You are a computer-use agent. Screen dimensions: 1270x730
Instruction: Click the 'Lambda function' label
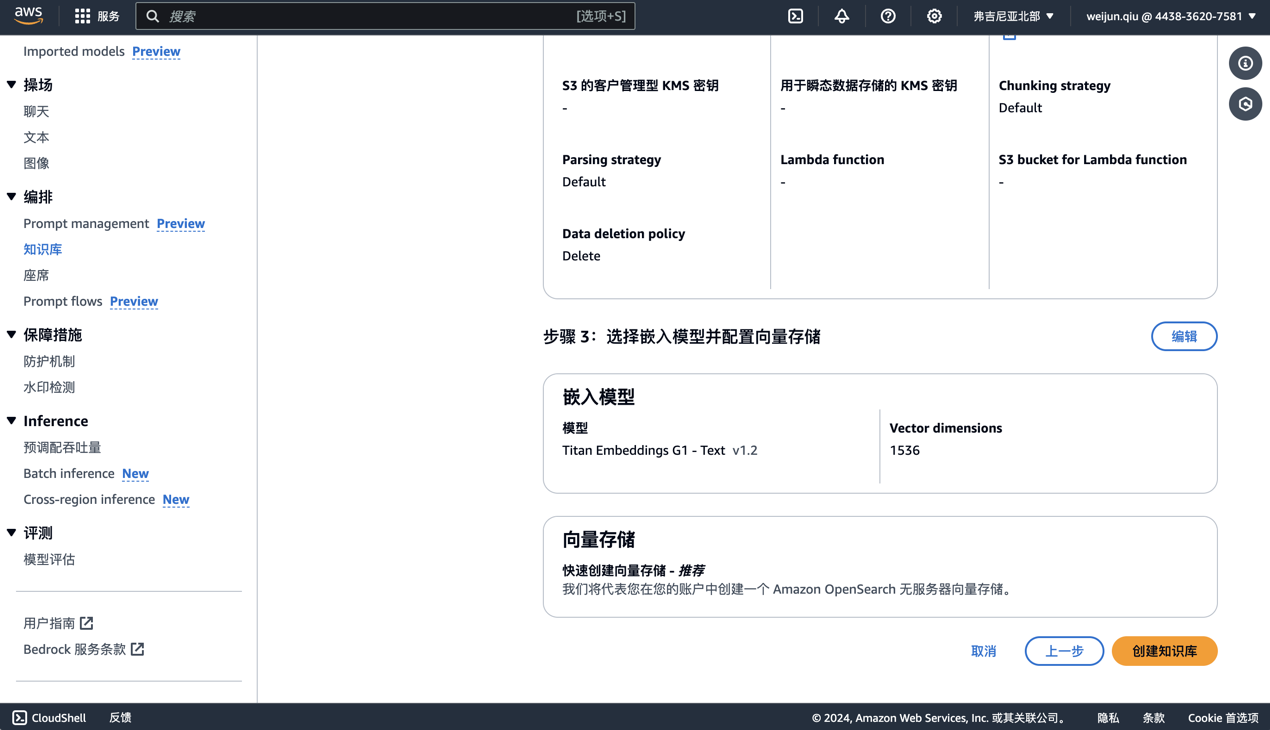coord(832,159)
